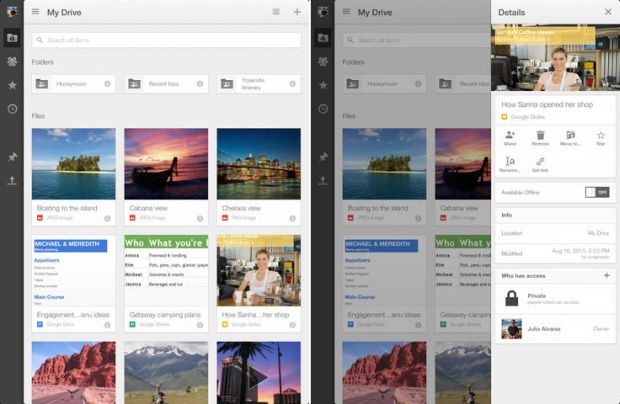Screen dimensions: 620x404
Task: Open the Recent trips folder on left screen
Action: [x=166, y=84]
